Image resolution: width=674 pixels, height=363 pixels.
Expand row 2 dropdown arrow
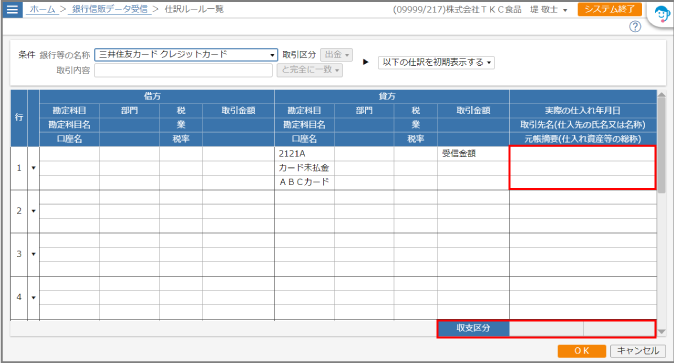(x=33, y=211)
